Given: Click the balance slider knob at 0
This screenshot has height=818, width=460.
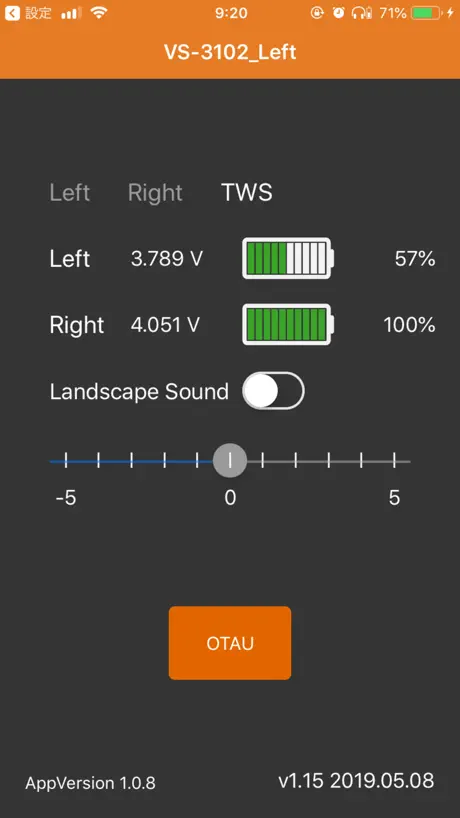Looking at the screenshot, I should [230, 461].
